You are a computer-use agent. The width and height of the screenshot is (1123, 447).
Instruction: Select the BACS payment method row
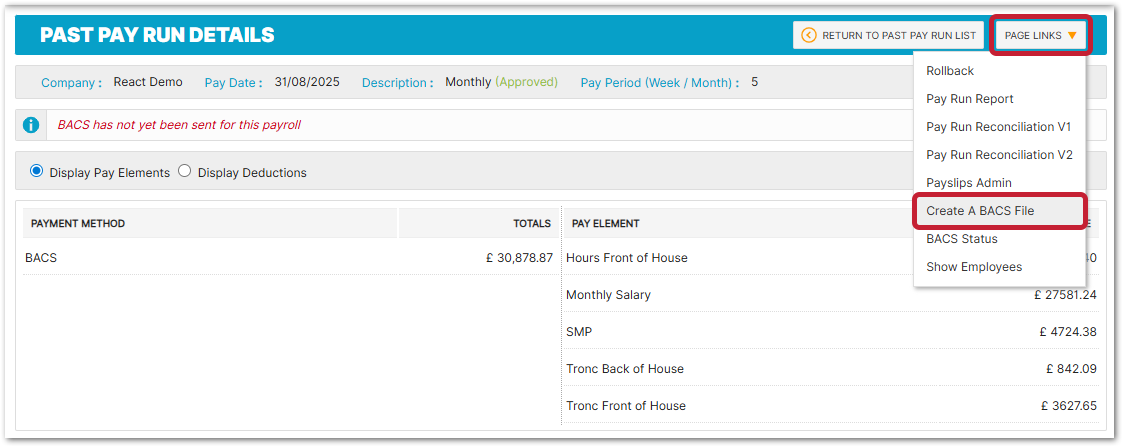(x=41, y=258)
